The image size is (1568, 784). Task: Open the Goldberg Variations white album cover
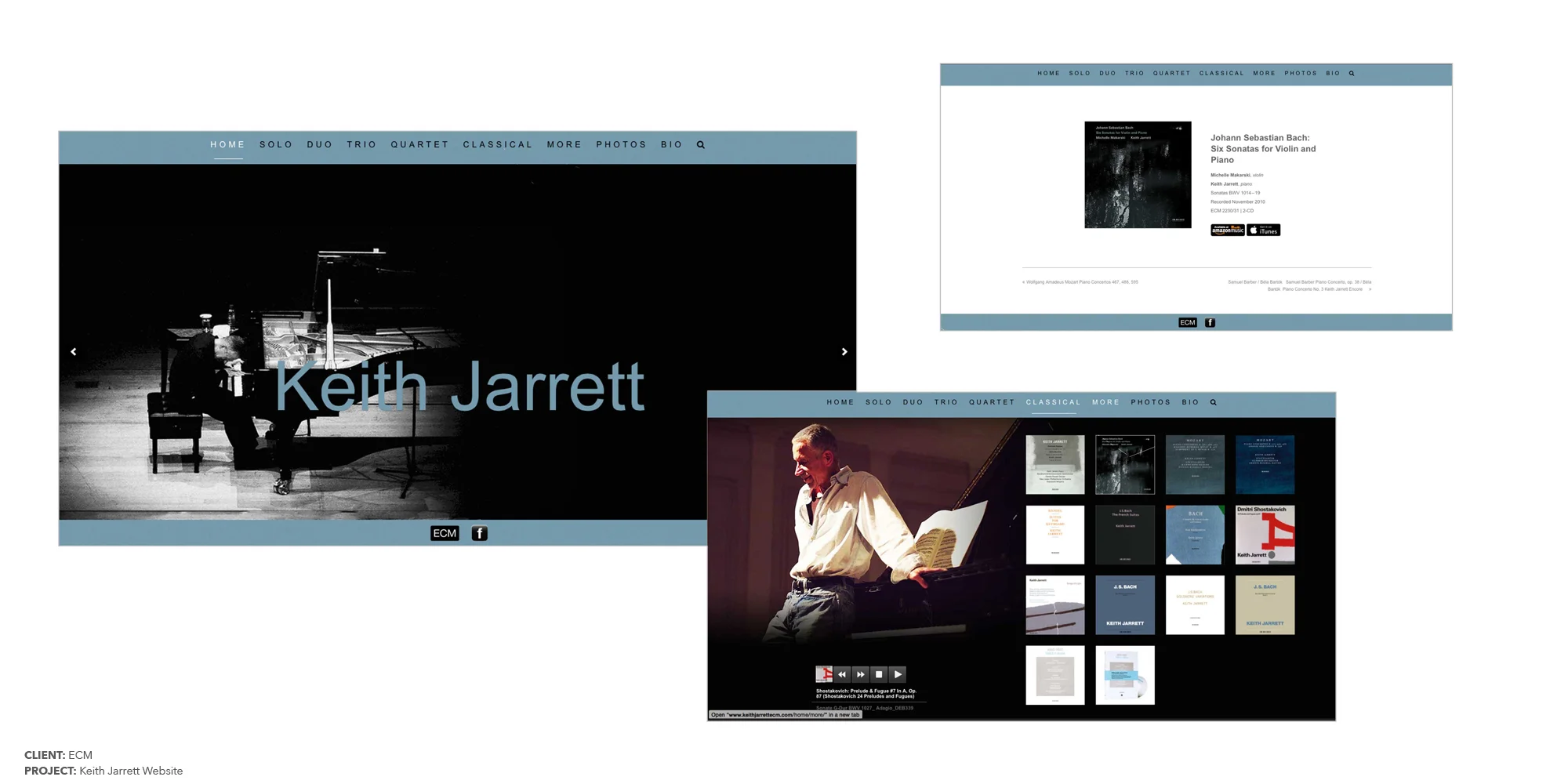(1195, 605)
